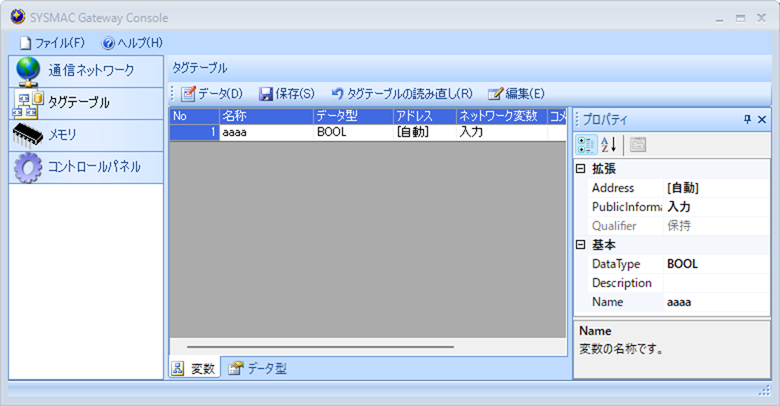Click the 編集(E) edit button

(x=516, y=94)
